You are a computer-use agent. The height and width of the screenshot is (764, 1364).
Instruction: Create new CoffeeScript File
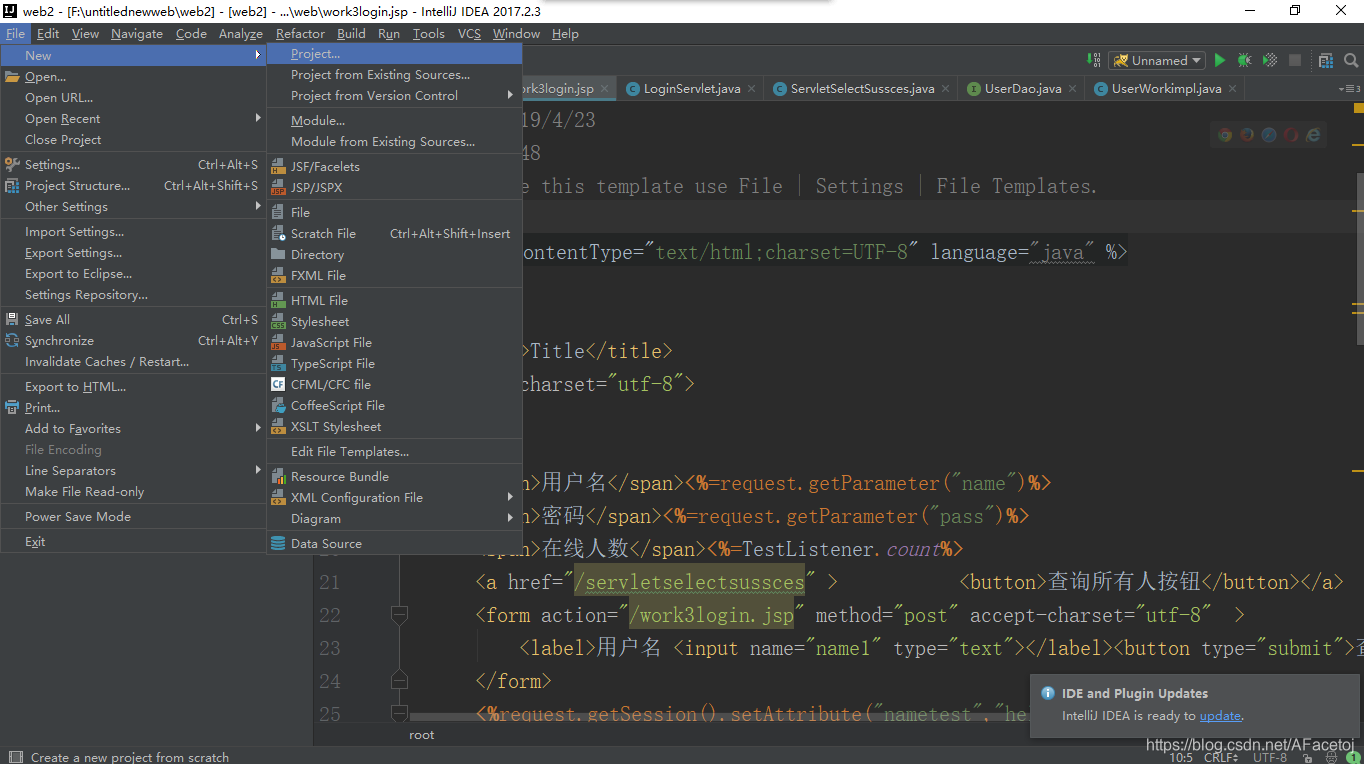pos(395,406)
